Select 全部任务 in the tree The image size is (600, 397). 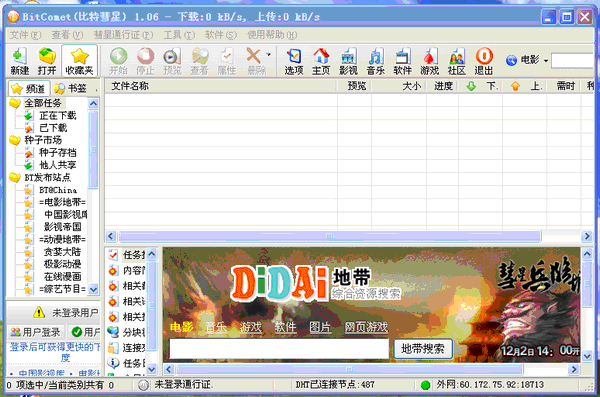pyautogui.click(x=43, y=103)
